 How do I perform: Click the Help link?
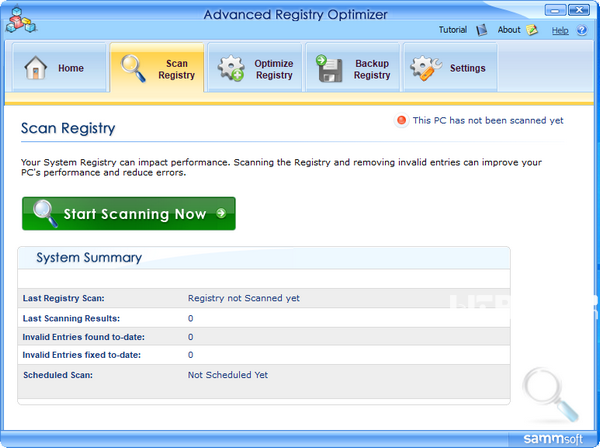[560, 31]
